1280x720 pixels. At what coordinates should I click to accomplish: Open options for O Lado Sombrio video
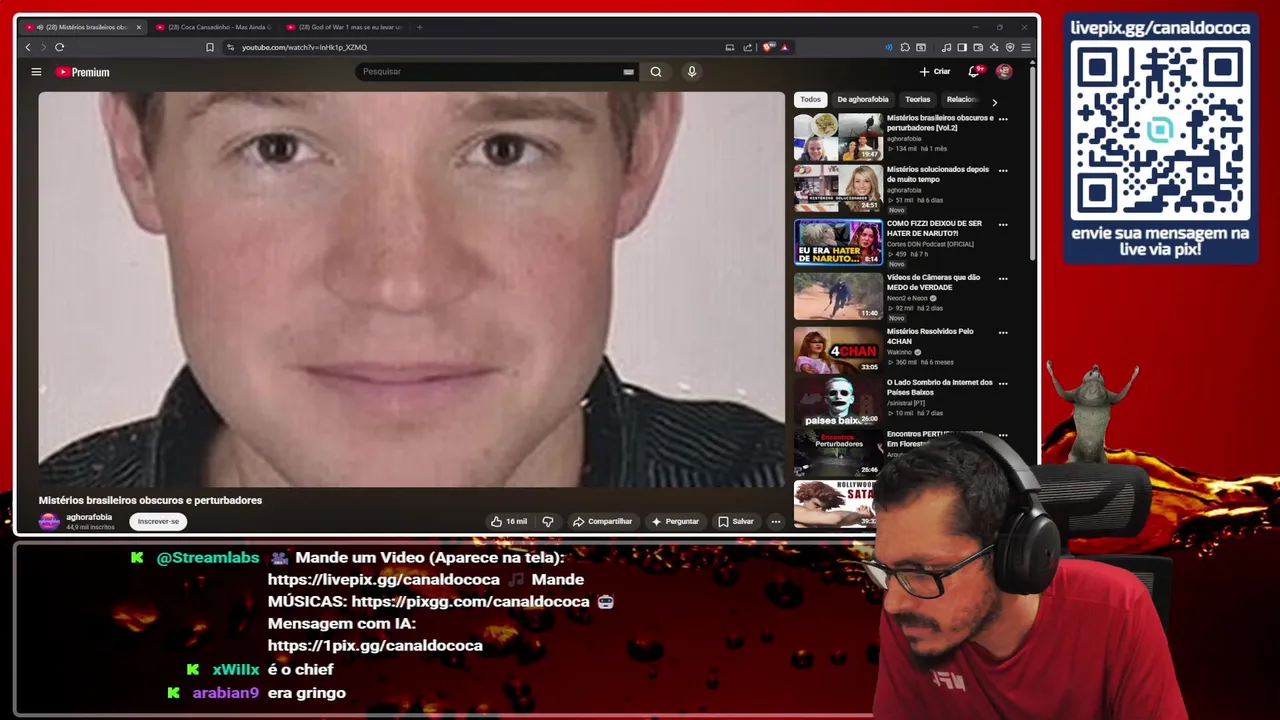coord(1003,383)
